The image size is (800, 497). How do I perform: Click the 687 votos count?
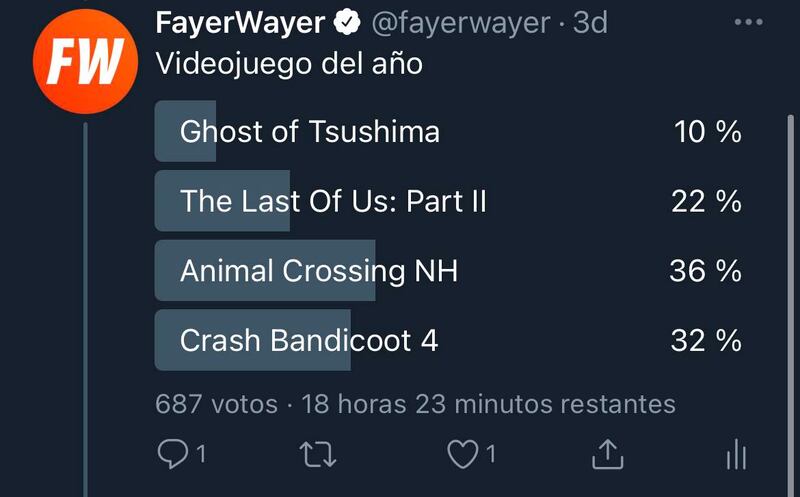[x=216, y=404]
